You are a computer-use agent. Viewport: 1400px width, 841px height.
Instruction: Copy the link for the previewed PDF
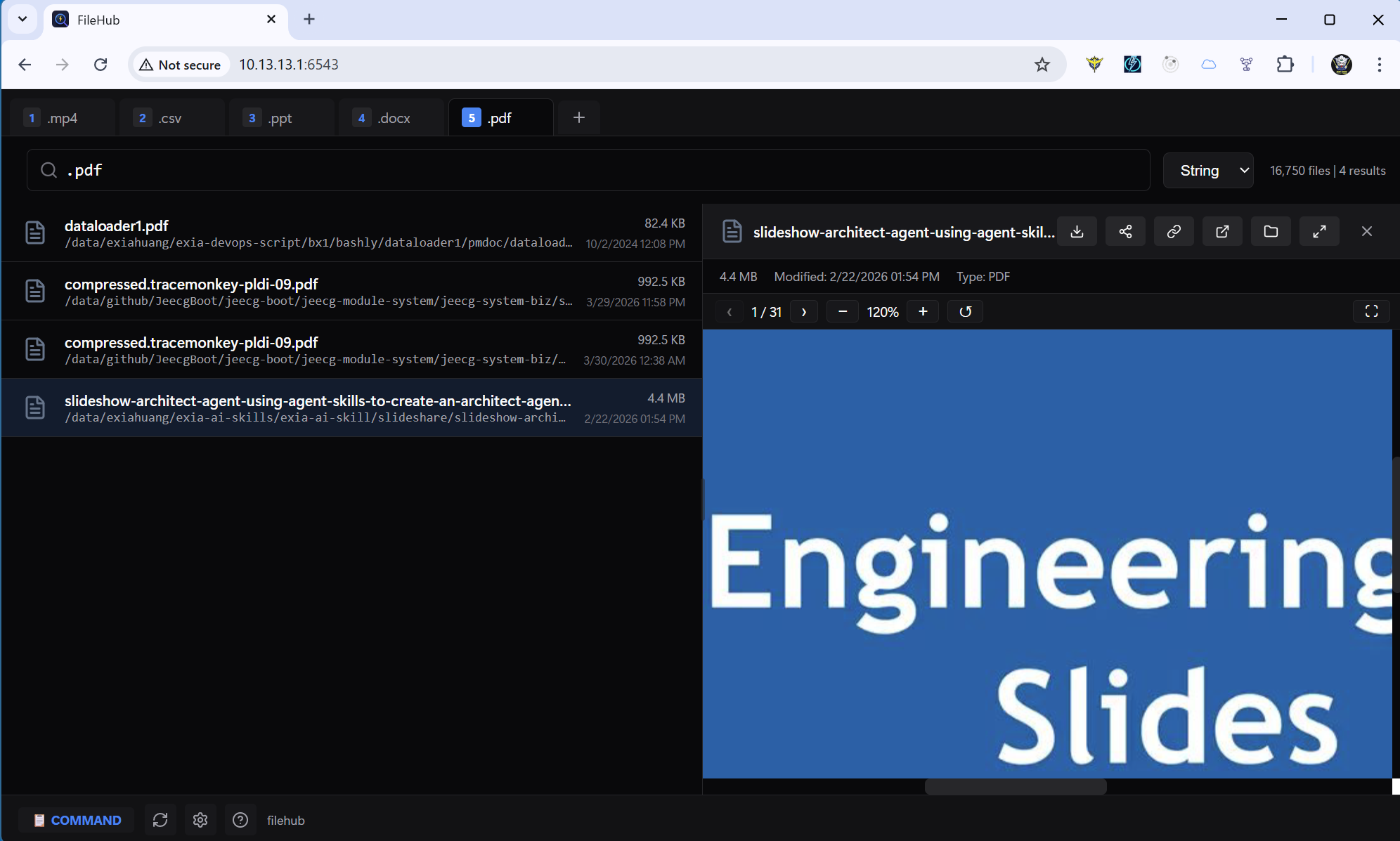[x=1174, y=230]
